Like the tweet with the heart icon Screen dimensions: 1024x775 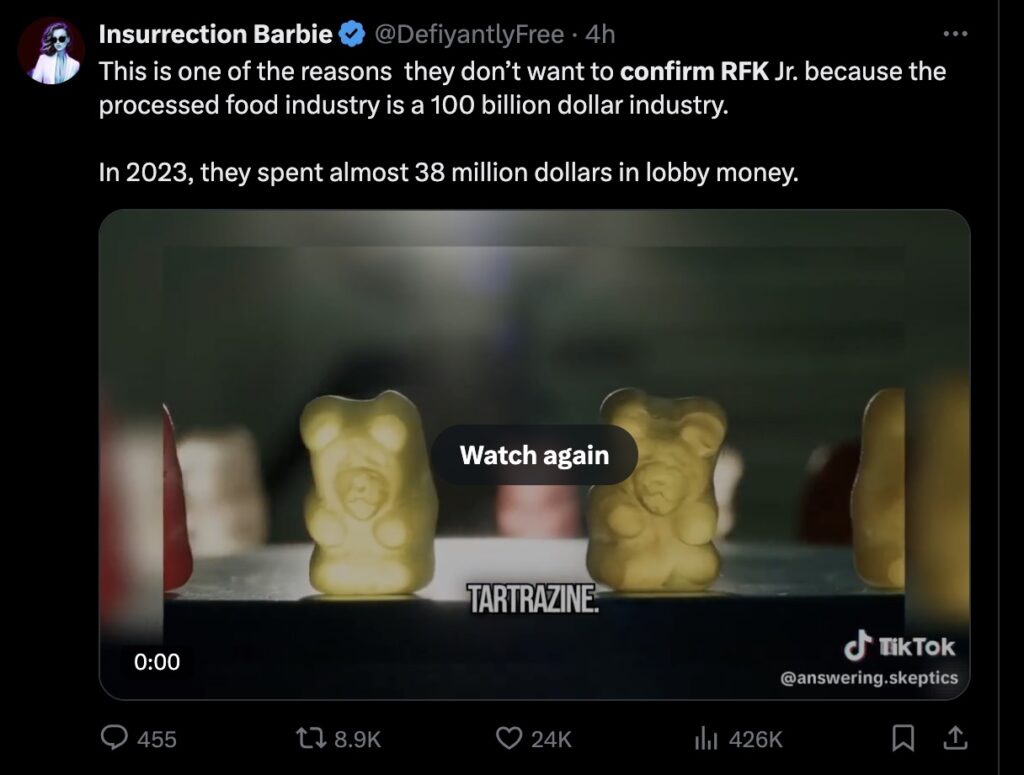pos(510,738)
